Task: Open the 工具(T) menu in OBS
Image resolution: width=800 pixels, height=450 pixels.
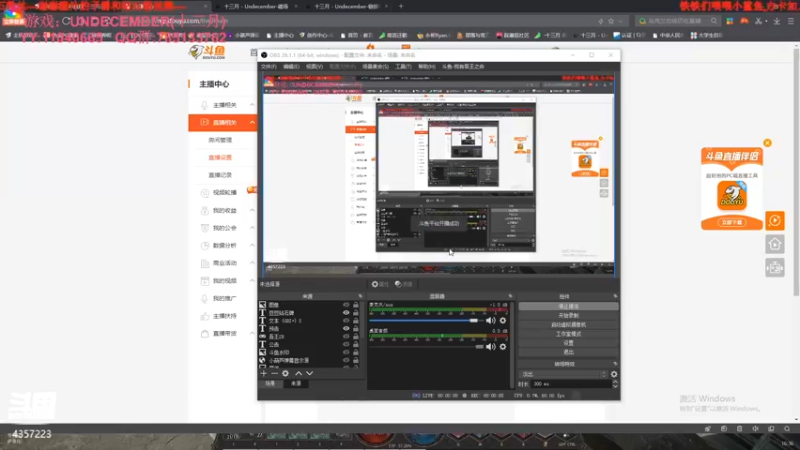Action: coord(403,66)
